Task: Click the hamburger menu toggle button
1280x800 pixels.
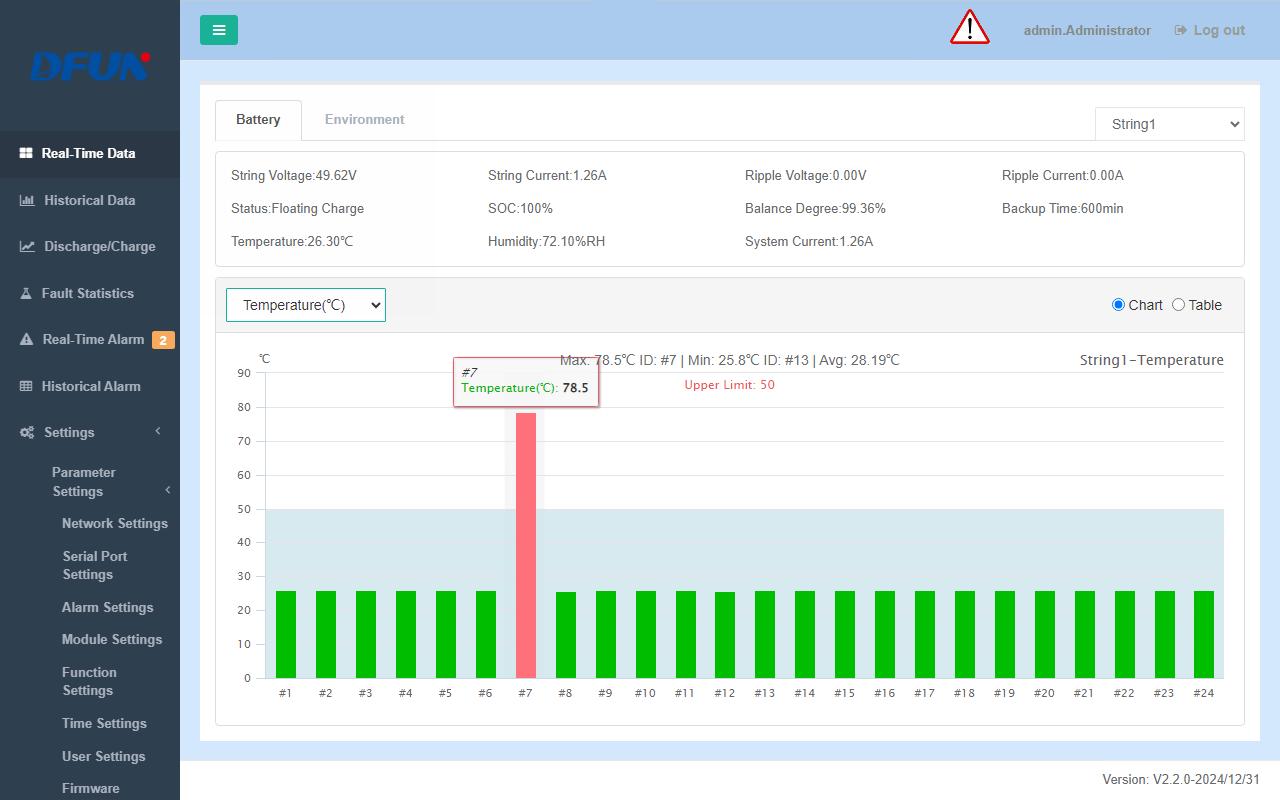Action: [219, 30]
